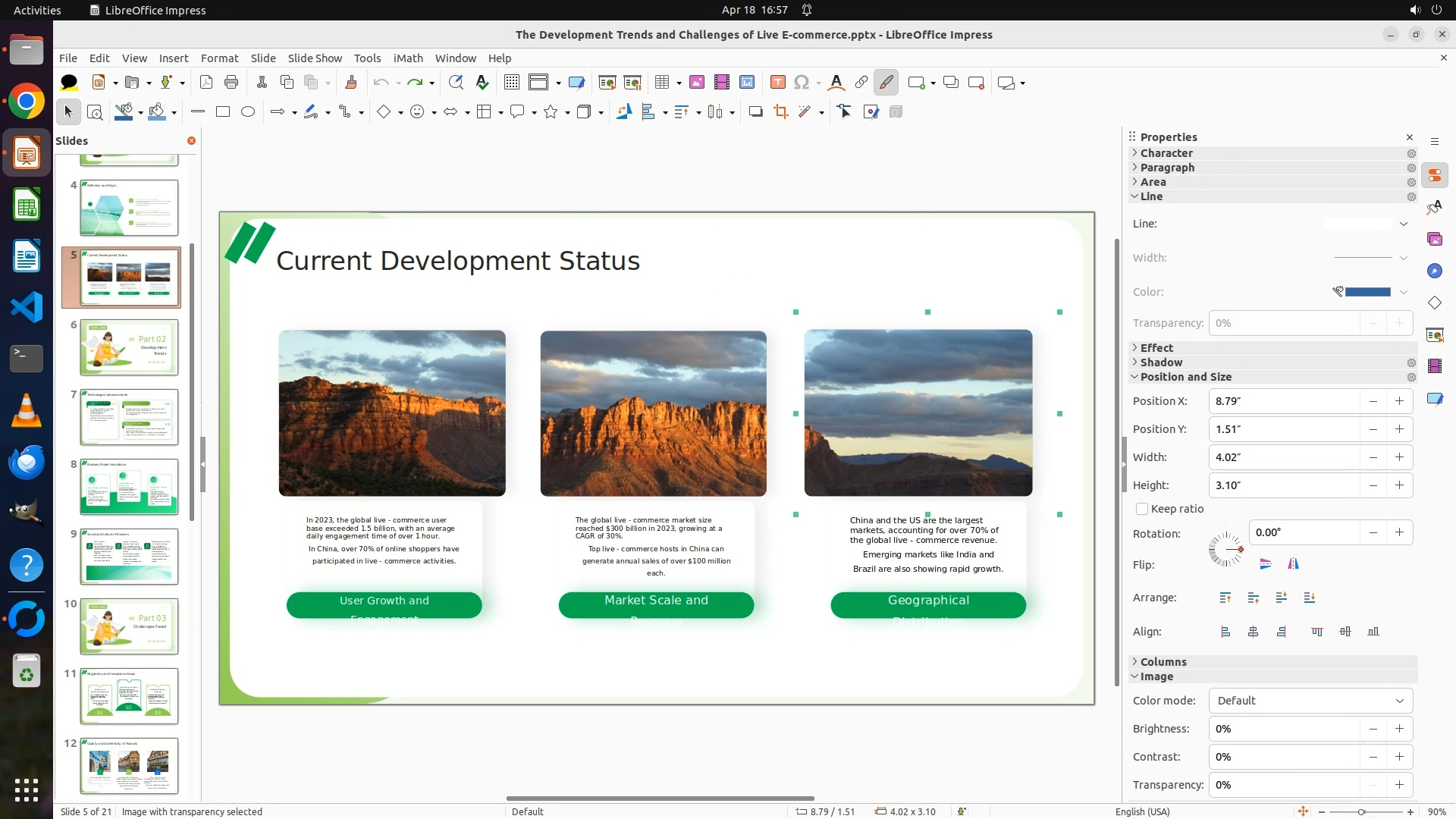
Task: Open the Slide Show menu
Action: tap(315, 58)
